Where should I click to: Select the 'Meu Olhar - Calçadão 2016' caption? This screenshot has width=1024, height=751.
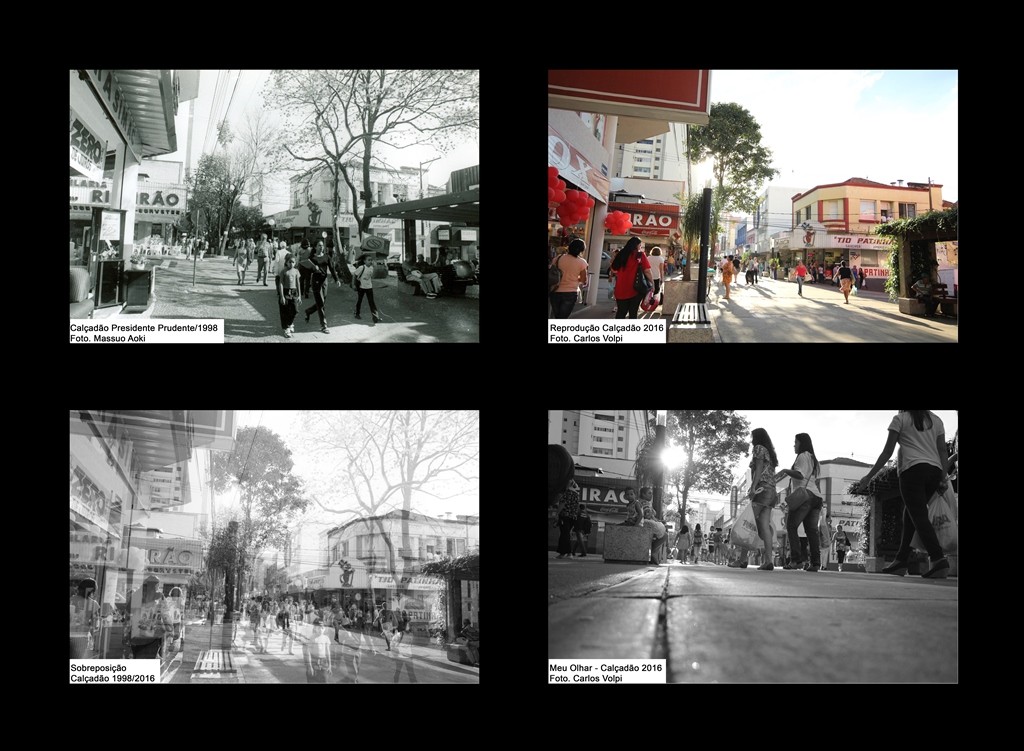point(606,666)
